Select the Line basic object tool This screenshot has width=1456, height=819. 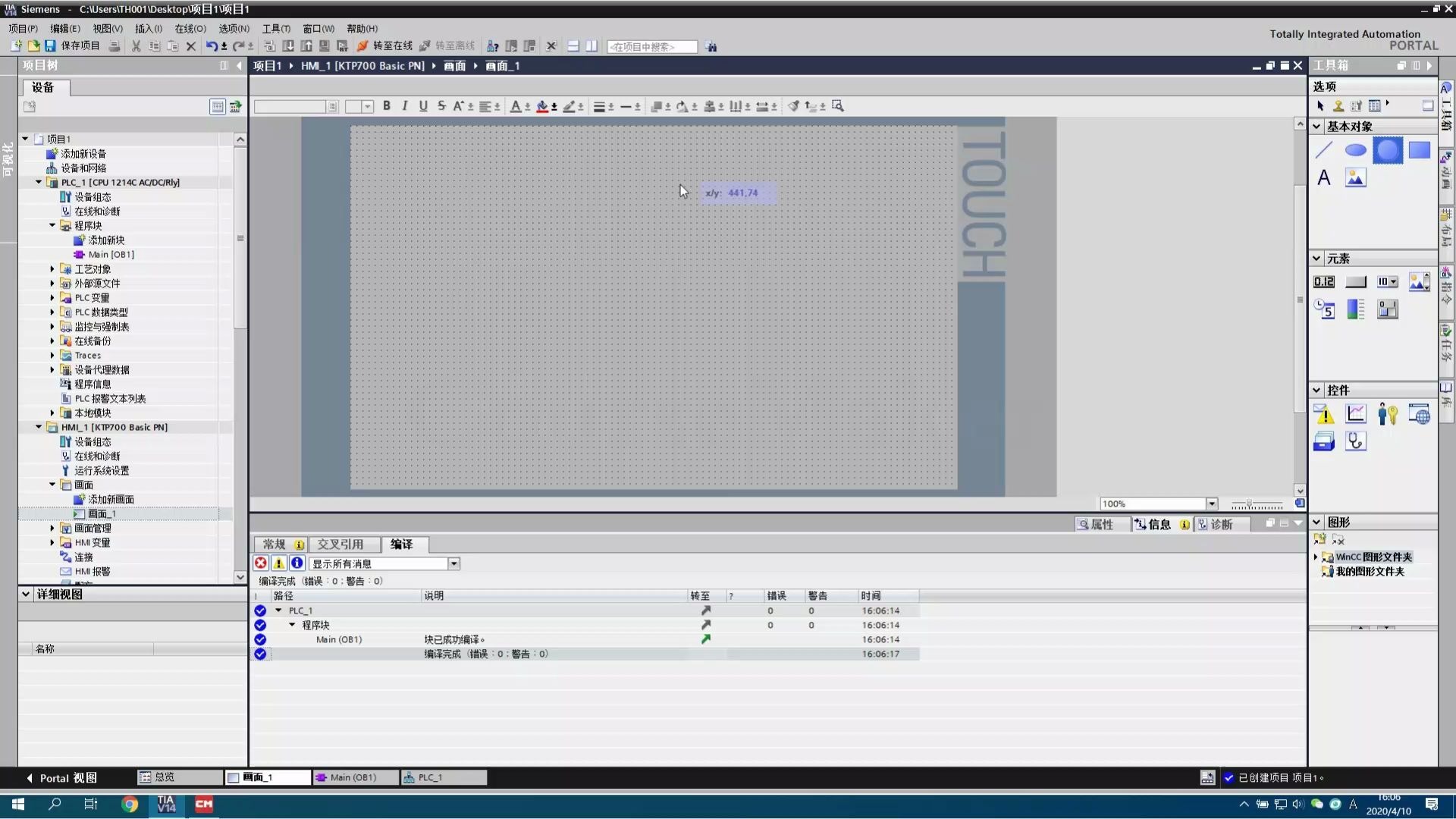click(1324, 150)
